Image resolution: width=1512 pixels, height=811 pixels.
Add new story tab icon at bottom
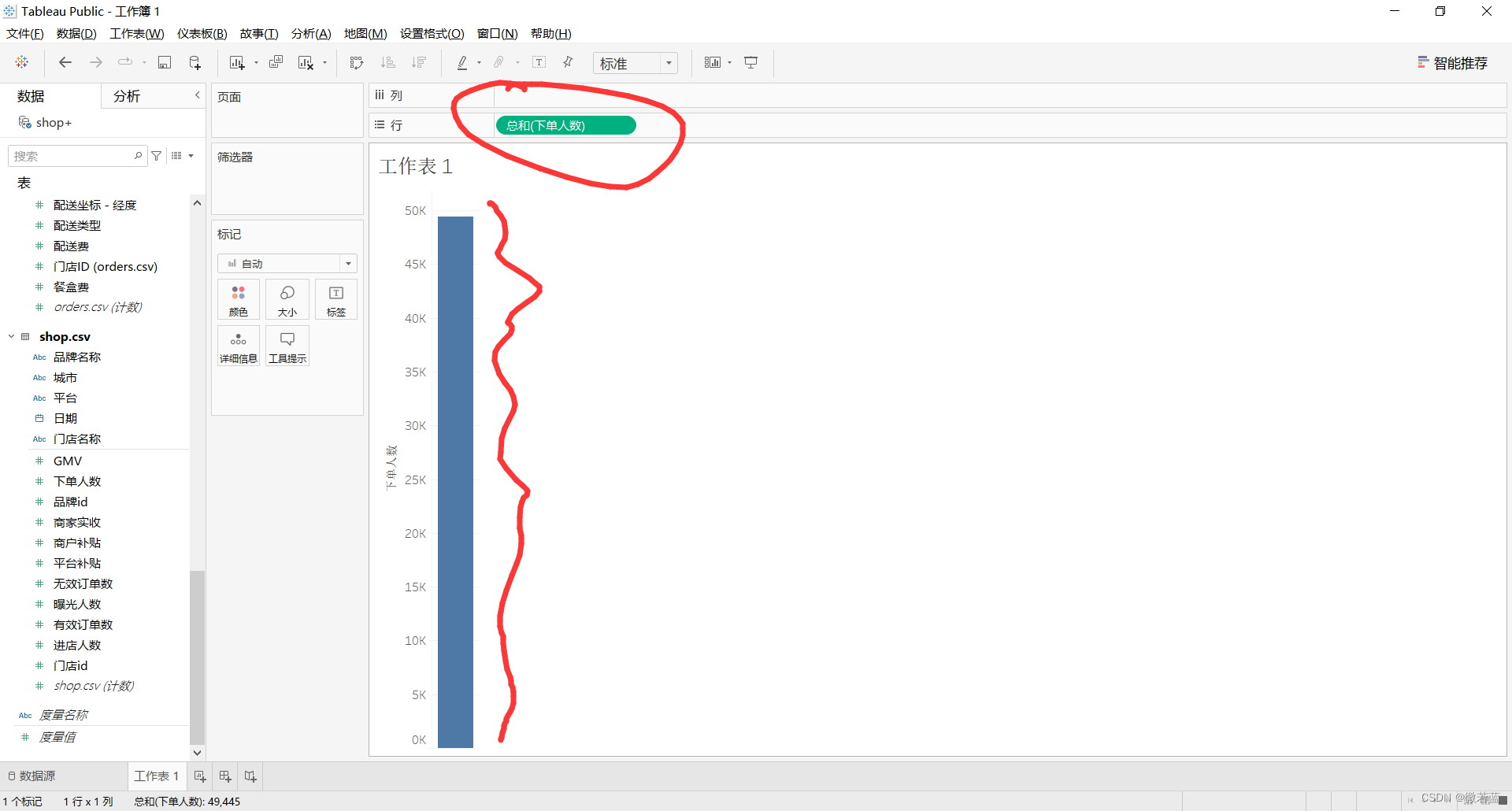pyautogui.click(x=250, y=776)
